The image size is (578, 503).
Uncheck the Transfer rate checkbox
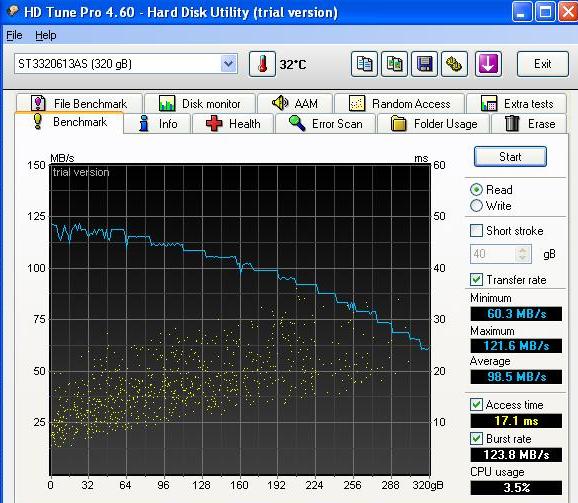click(x=476, y=280)
